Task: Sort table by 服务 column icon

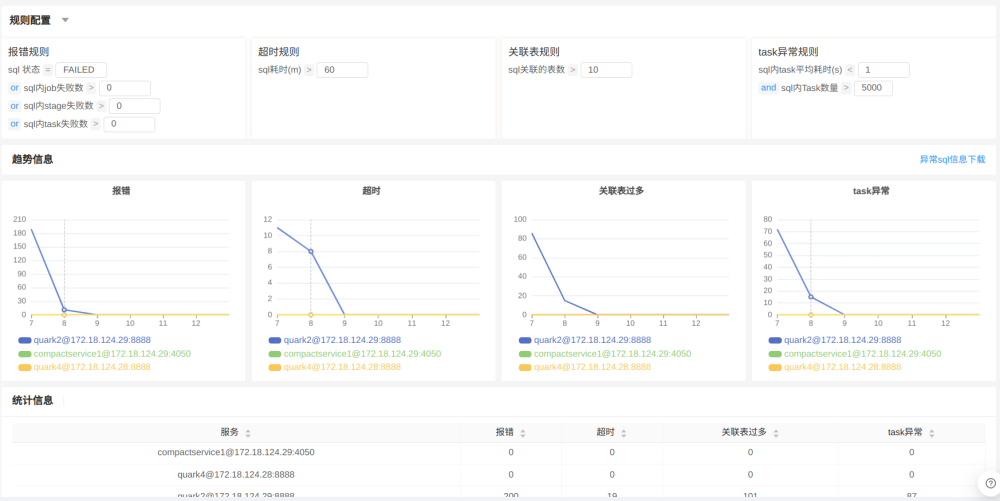Action: [x=248, y=433]
